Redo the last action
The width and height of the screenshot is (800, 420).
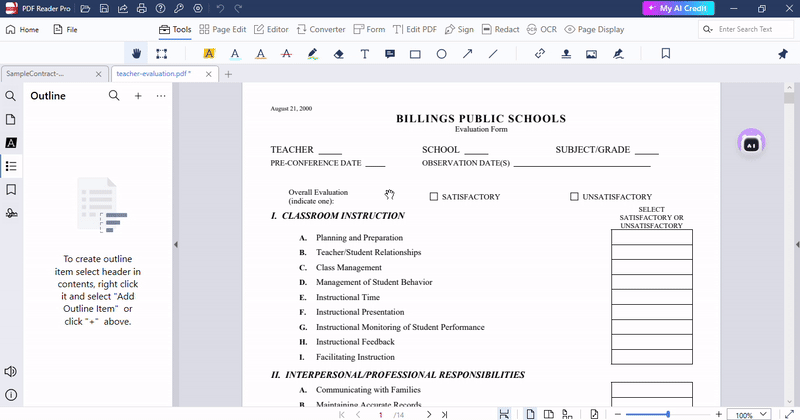tap(238, 9)
